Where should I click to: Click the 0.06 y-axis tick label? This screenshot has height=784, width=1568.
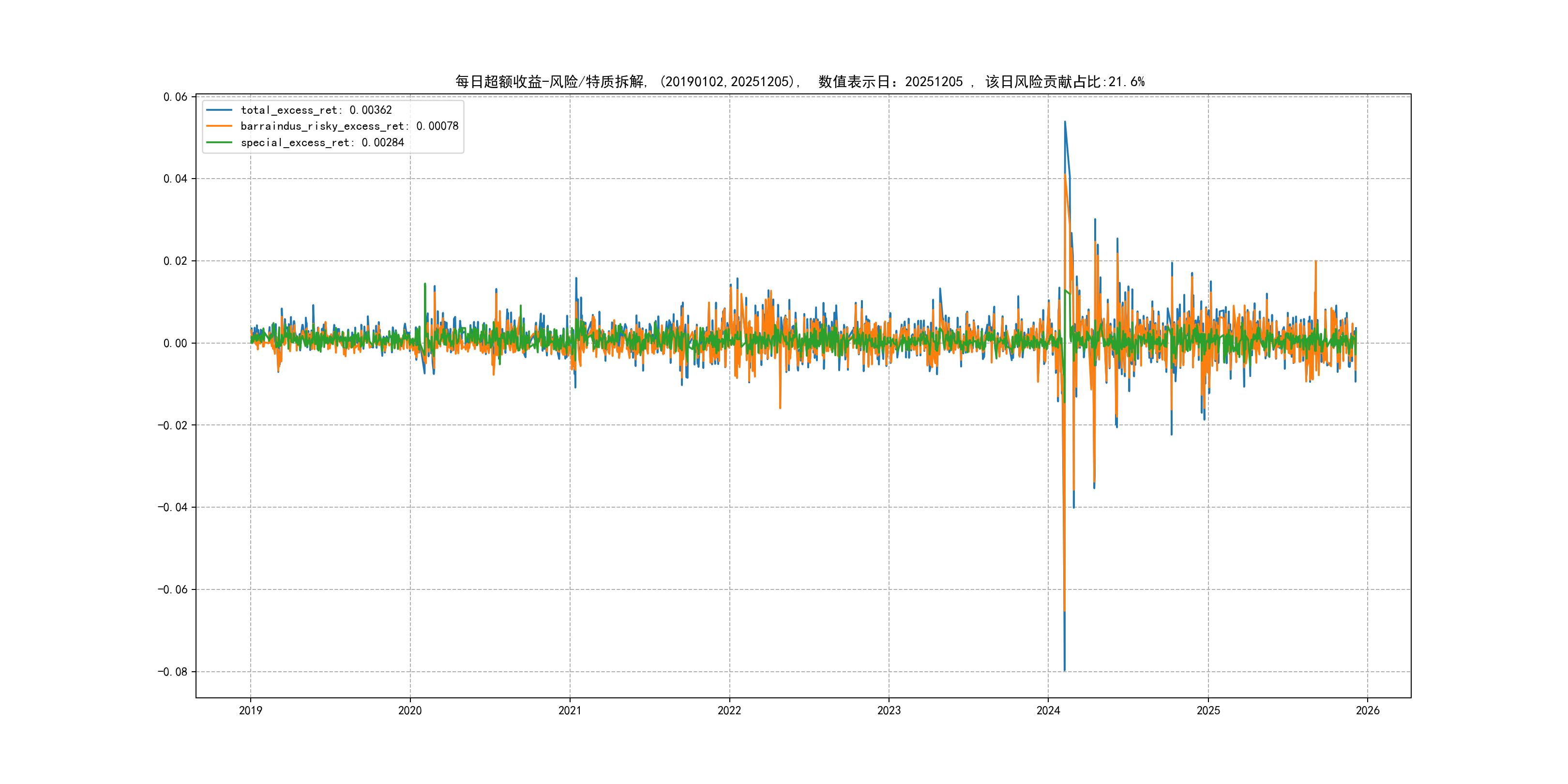175,97
